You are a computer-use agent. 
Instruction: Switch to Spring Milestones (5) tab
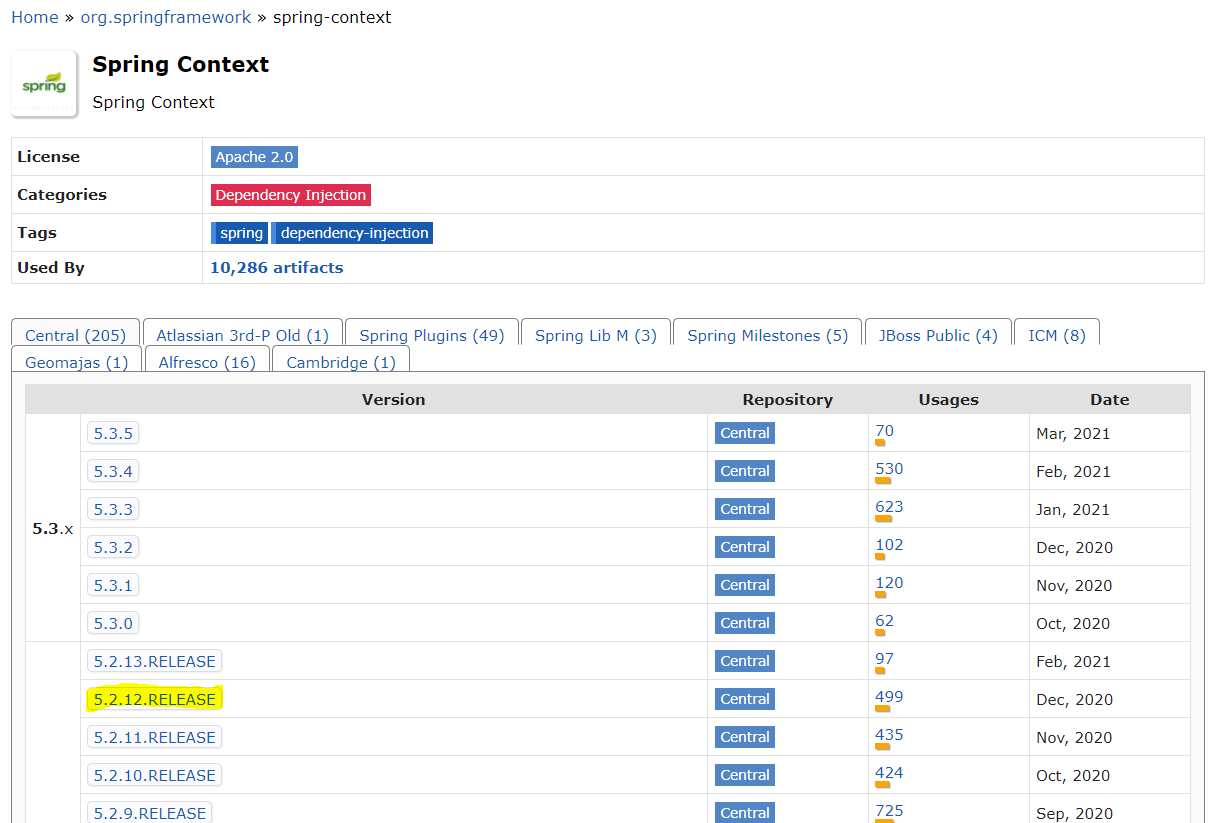tap(768, 335)
